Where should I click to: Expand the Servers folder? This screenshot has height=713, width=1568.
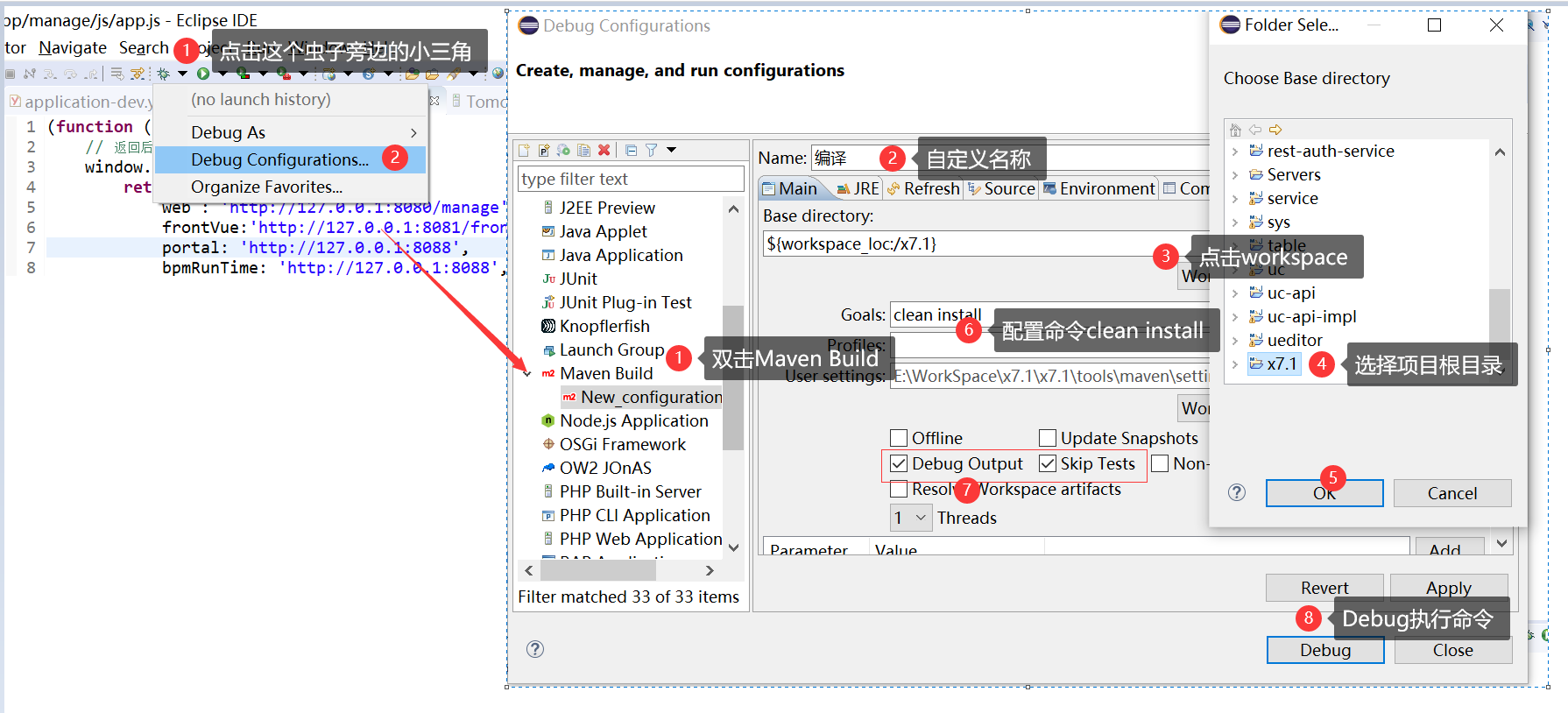(x=1235, y=174)
